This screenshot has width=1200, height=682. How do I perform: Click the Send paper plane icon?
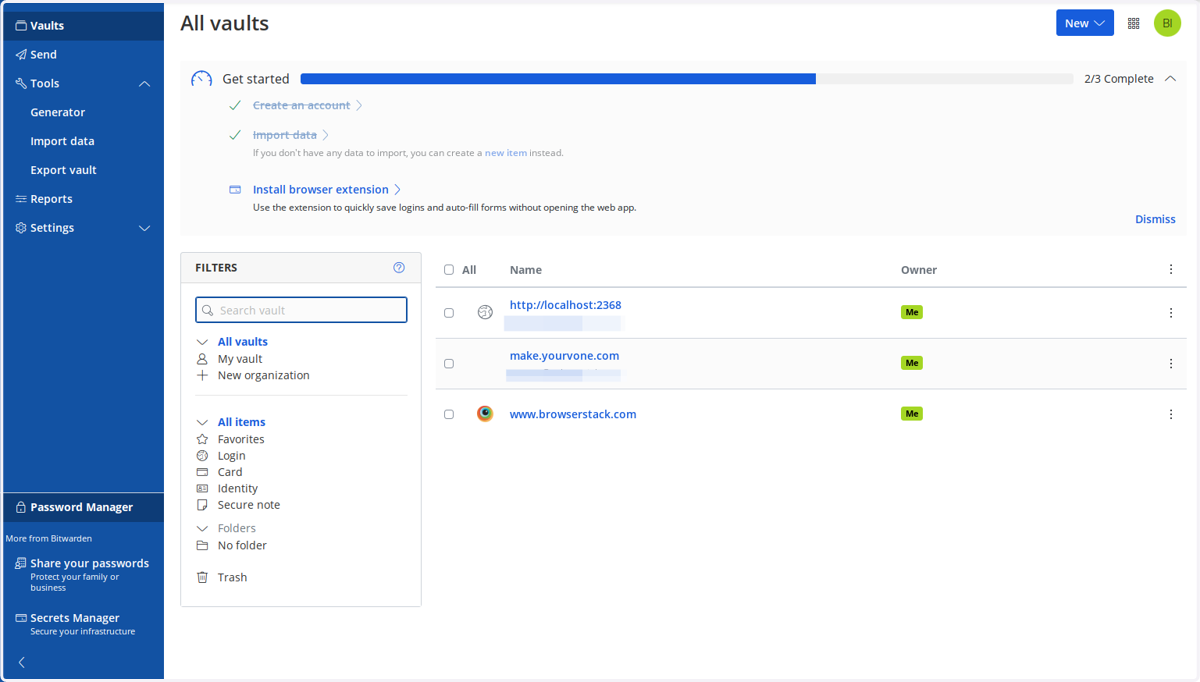(x=21, y=55)
